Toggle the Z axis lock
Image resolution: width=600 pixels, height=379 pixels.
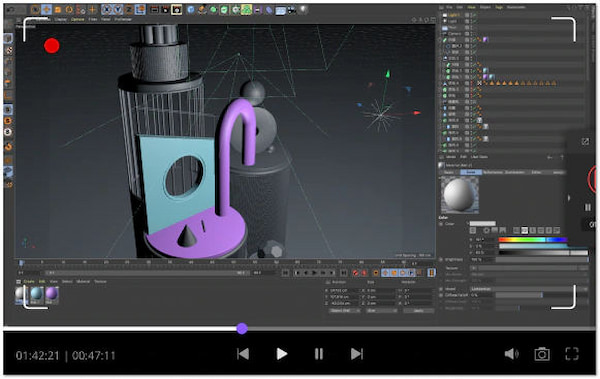129,10
